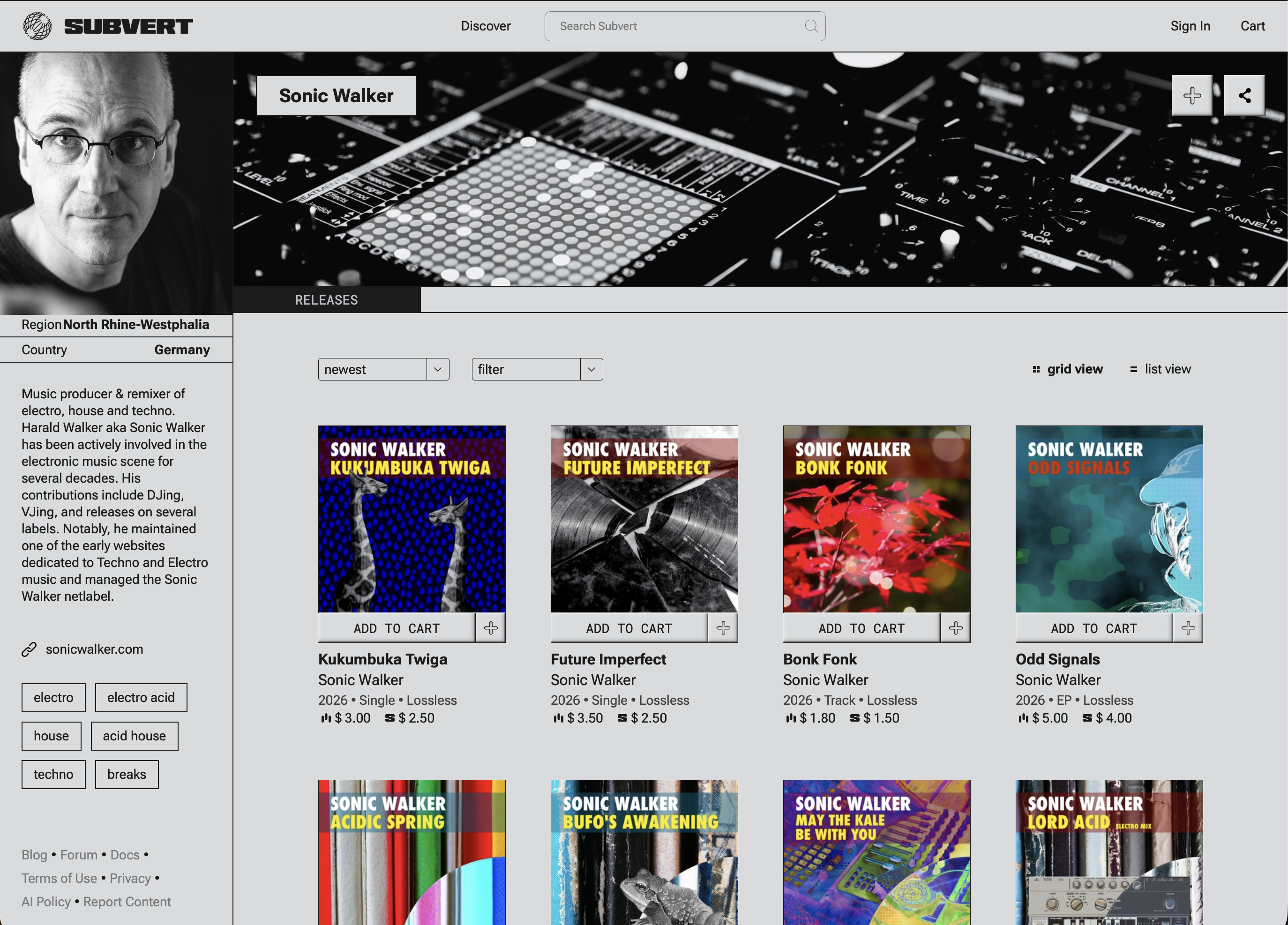This screenshot has height=925, width=1288.
Task: Add Bonk Fonk to cart
Action: (861, 628)
